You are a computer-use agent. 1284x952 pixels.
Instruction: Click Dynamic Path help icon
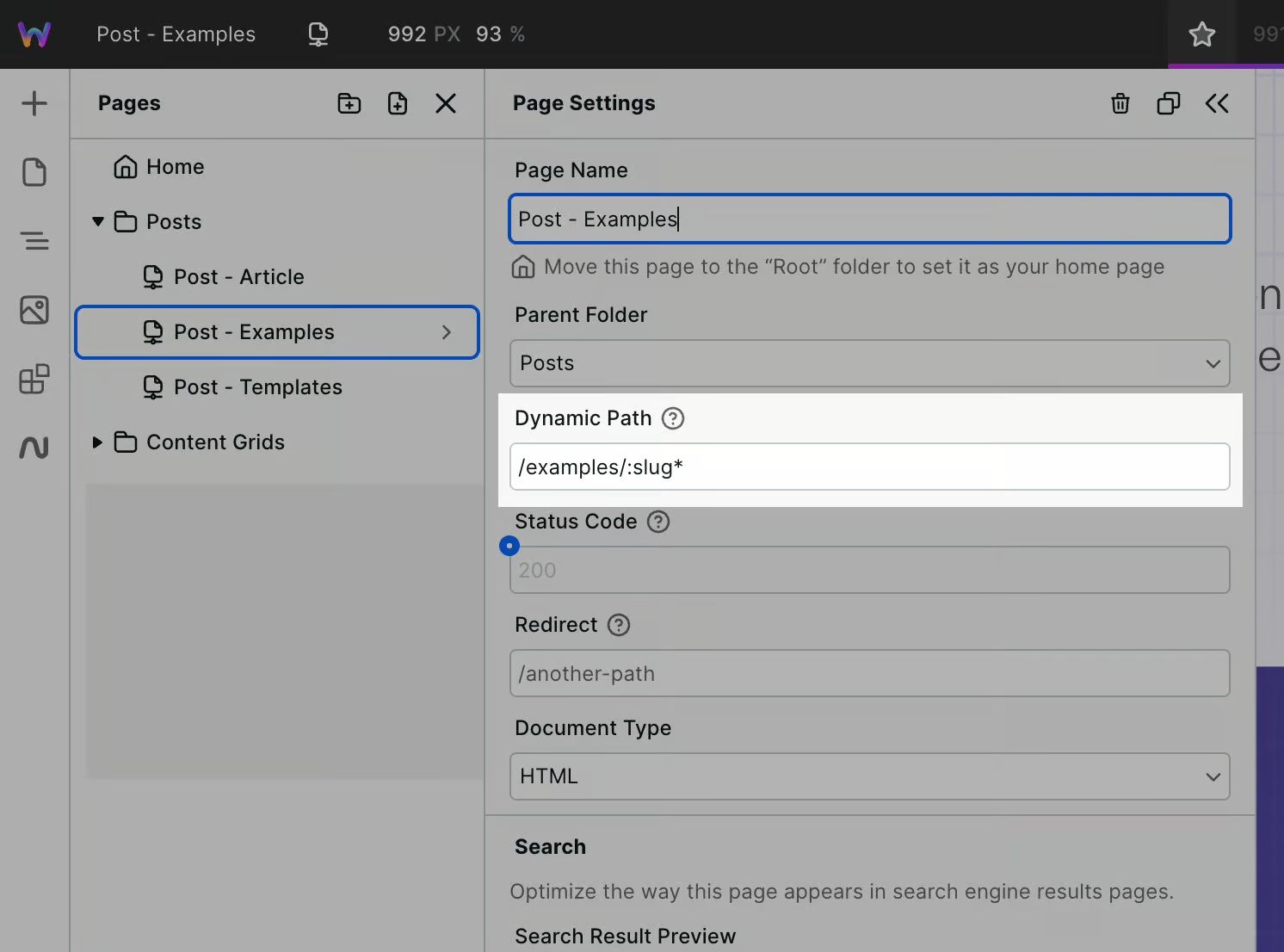(673, 418)
